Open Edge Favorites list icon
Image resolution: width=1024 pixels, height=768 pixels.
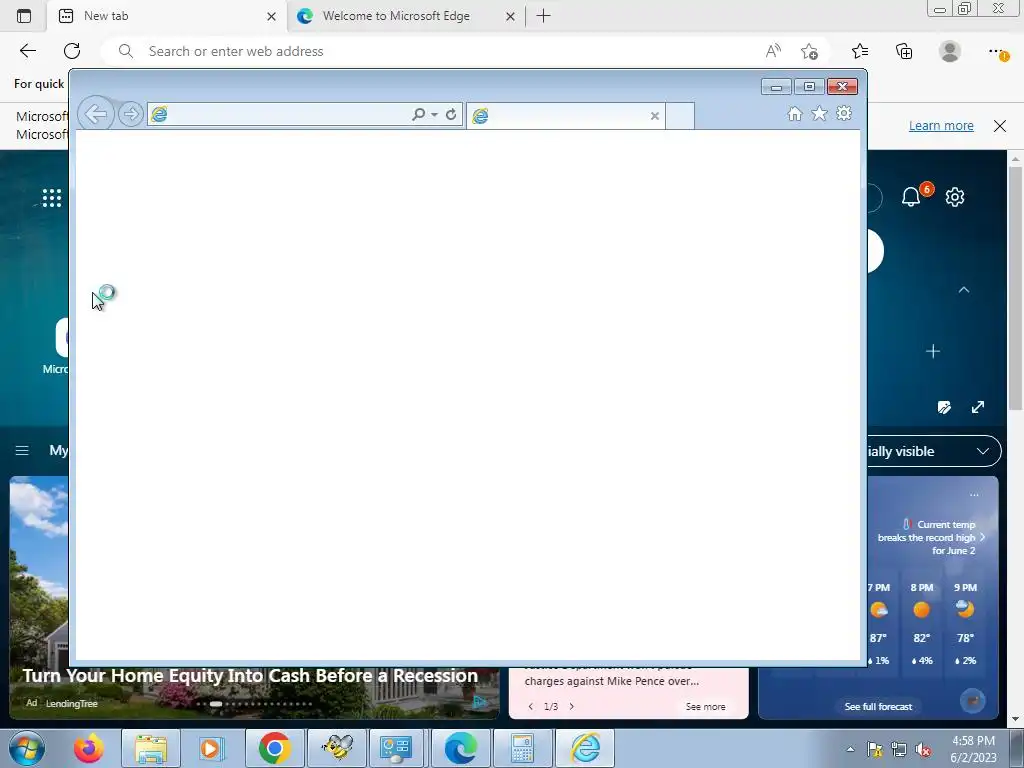(860, 51)
